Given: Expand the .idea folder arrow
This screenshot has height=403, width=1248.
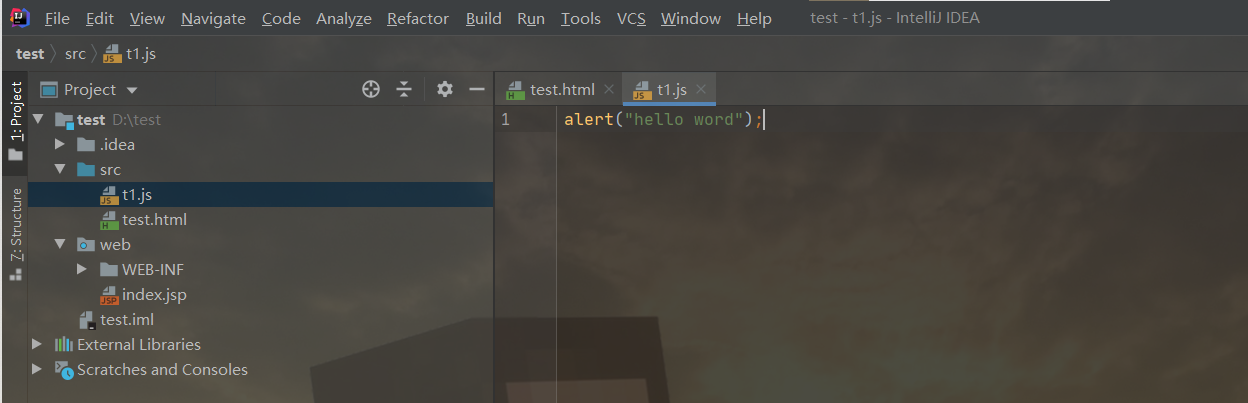Looking at the screenshot, I should [x=61, y=144].
